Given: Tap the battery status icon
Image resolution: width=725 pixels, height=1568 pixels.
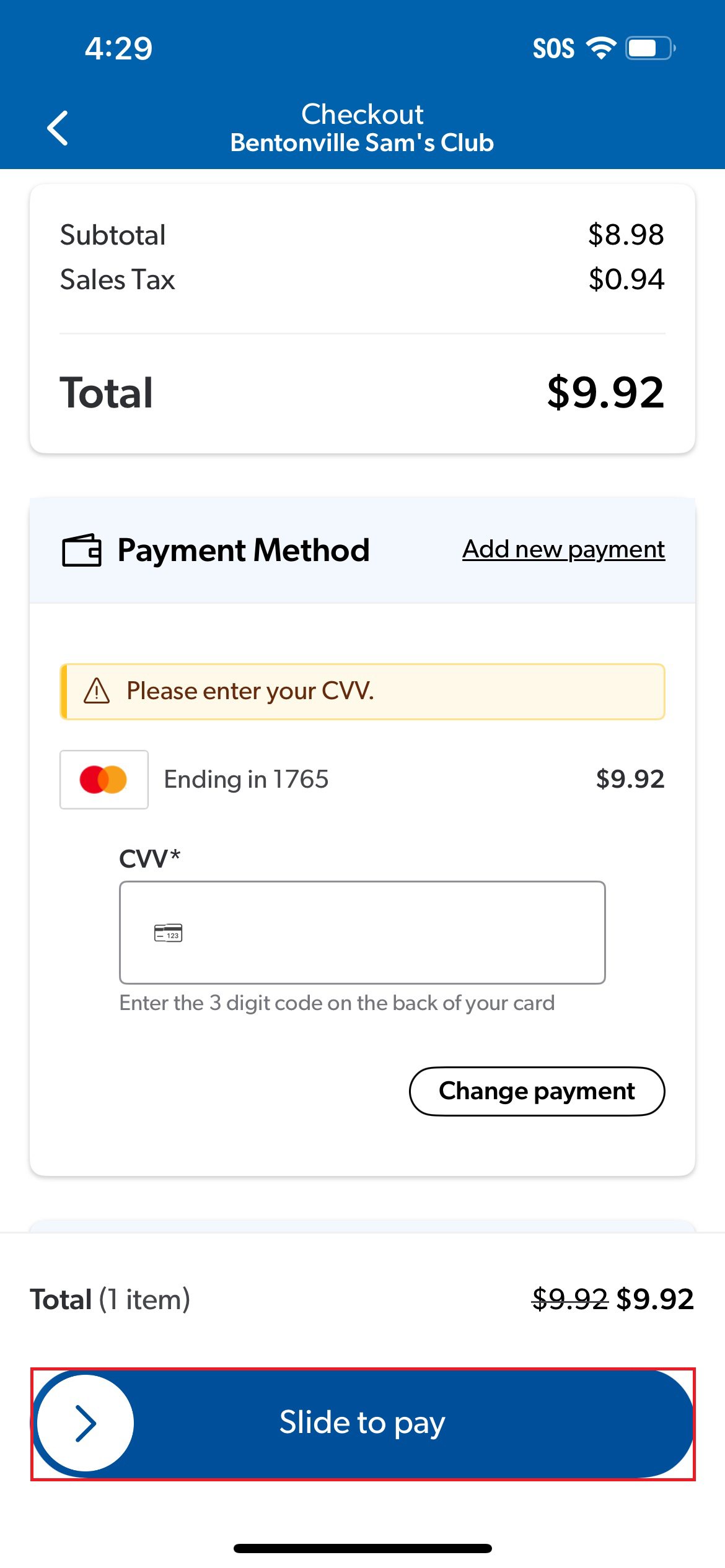Looking at the screenshot, I should point(649,48).
